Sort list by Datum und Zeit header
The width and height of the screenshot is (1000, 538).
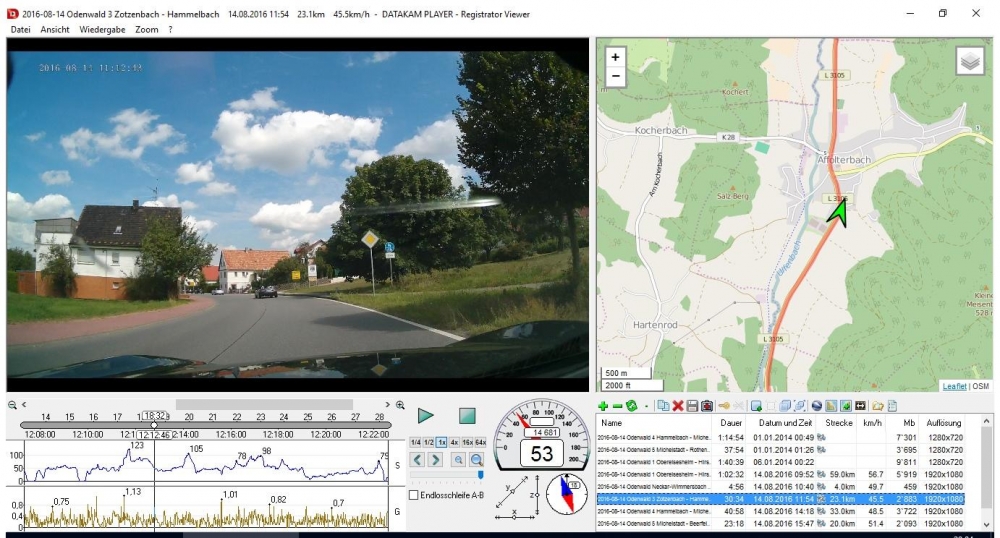point(784,423)
